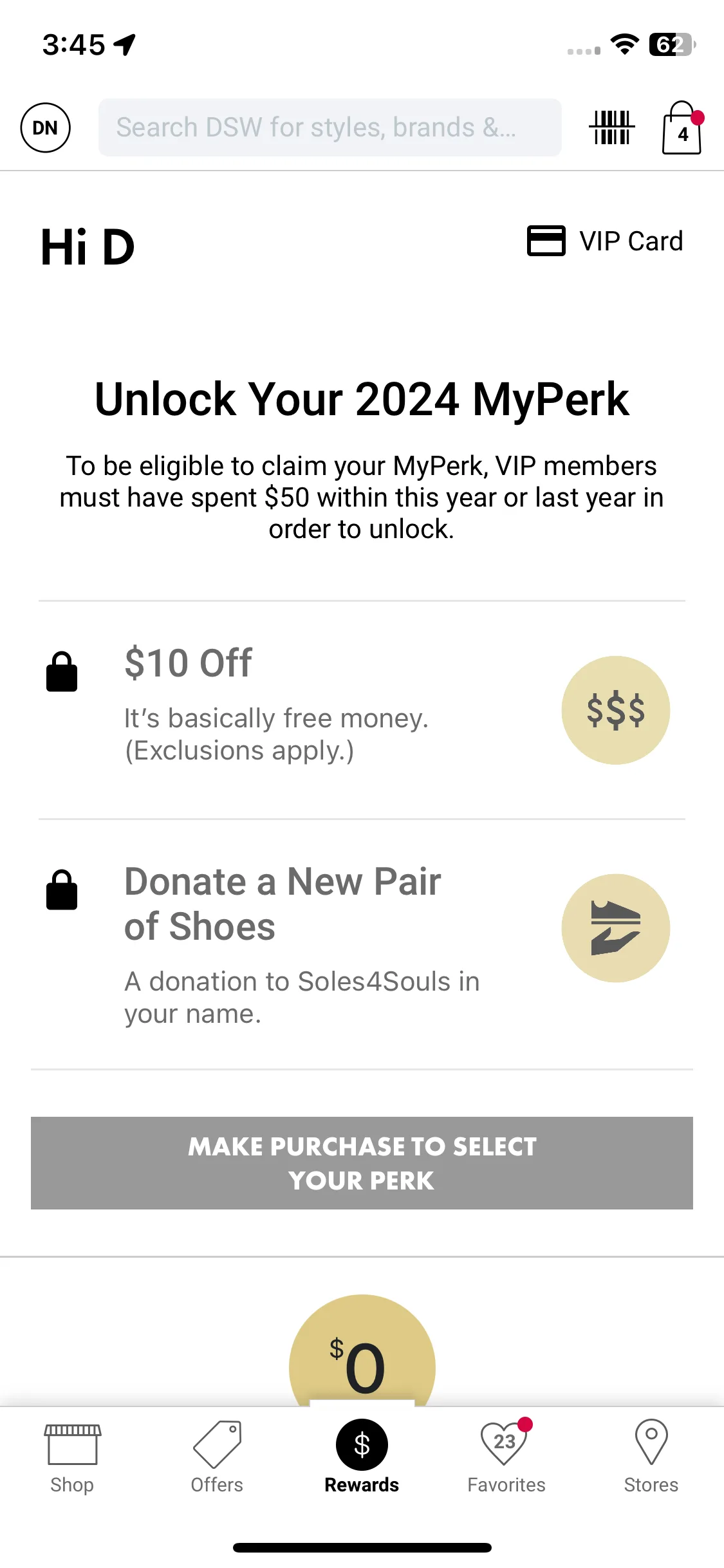
Task: Tap the shoe donation circle icon
Action: tap(616, 928)
